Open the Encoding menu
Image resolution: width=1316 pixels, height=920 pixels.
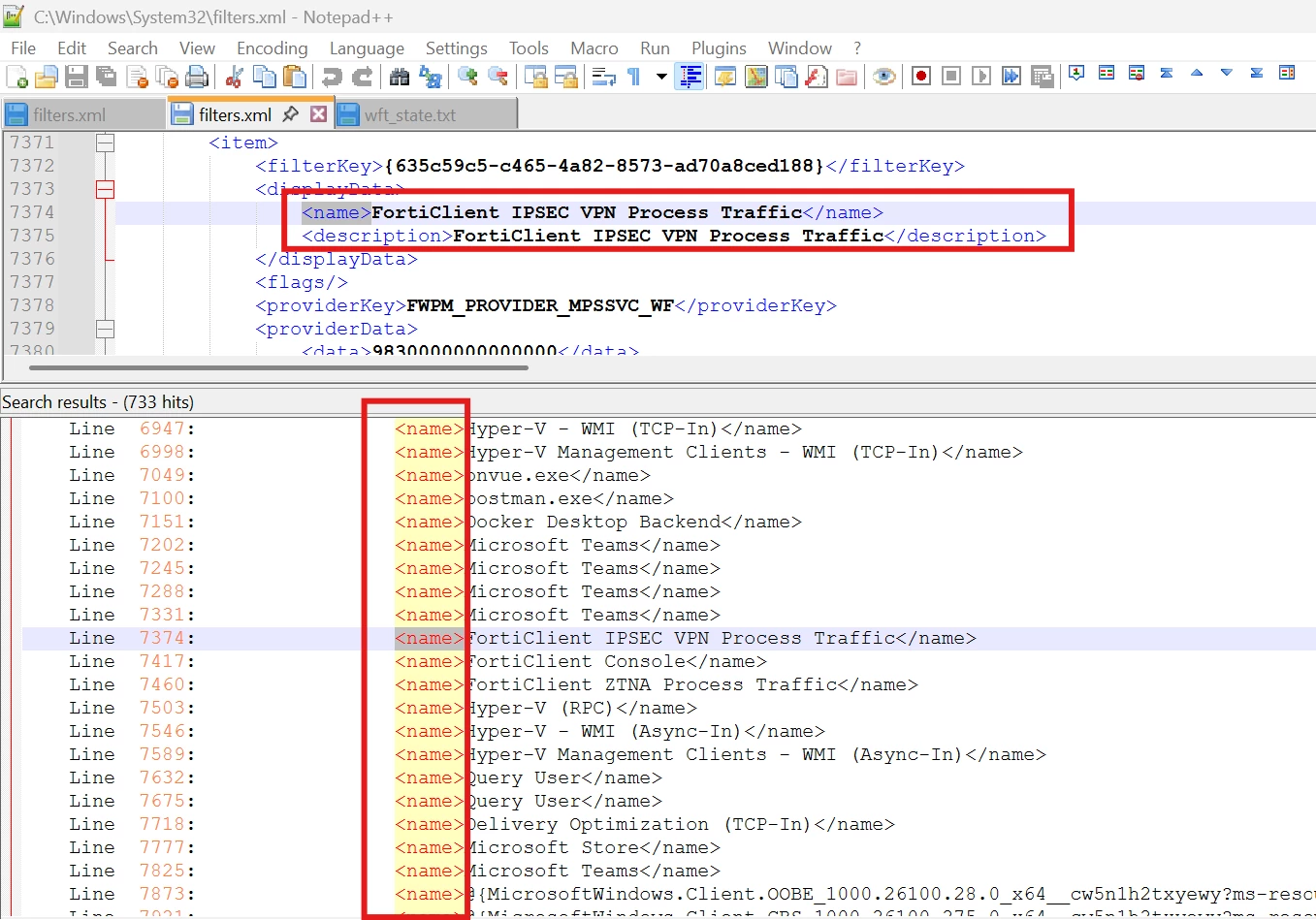273,48
